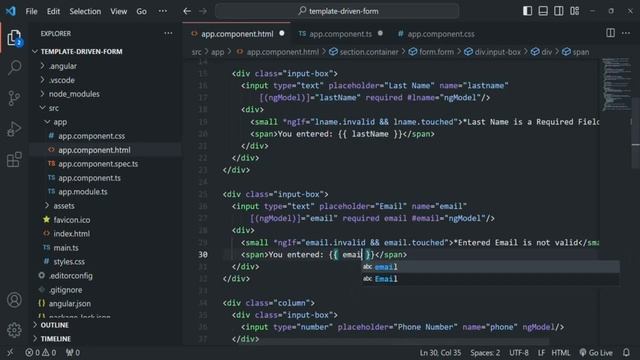Image resolution: width=640 pixels, height=360 pixels.
Task: Click the div.input-box breadcrumb
Action: (x=492, y=52)
